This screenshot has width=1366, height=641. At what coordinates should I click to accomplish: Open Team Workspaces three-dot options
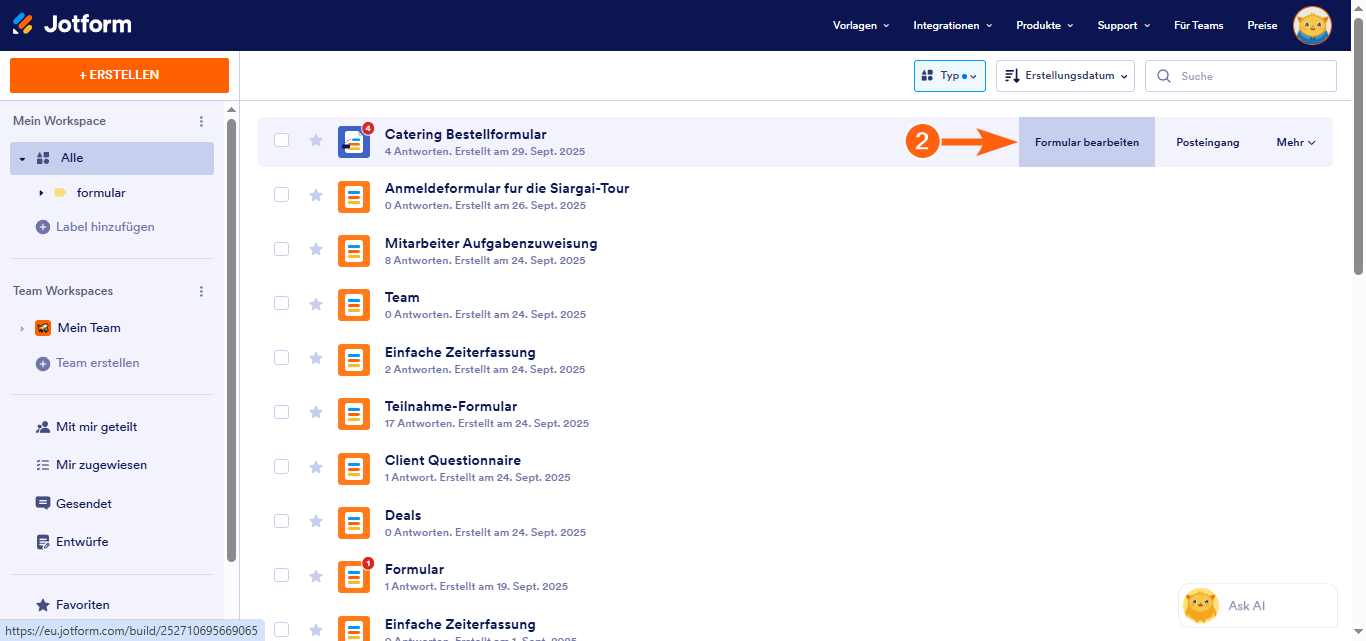tap(201, 291)
